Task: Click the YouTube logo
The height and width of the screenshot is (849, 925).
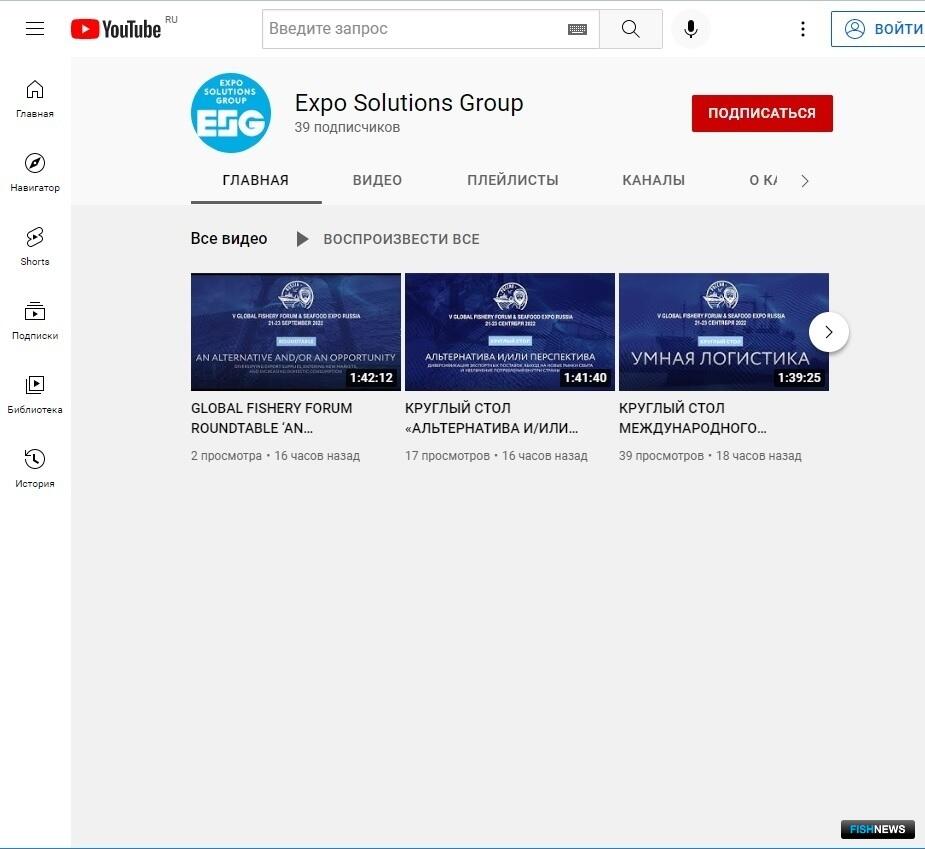Action: [x=116, y=29]
